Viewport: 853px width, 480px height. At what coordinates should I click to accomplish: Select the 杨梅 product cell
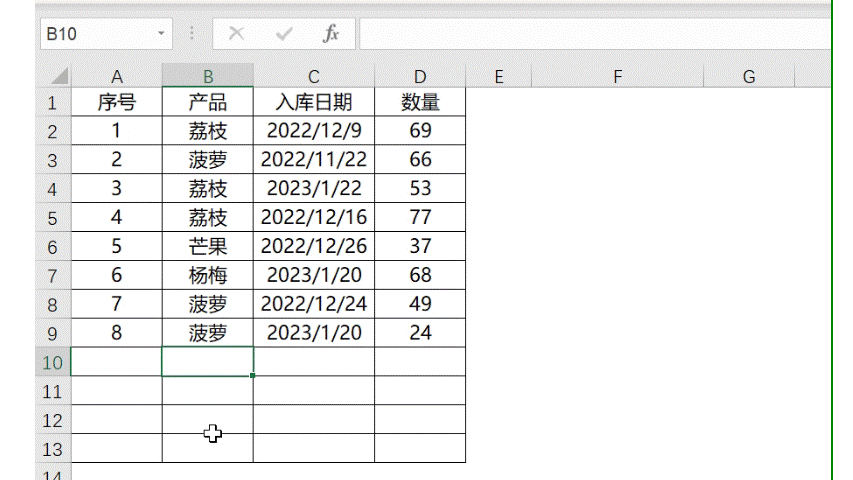tap(208, 275)
